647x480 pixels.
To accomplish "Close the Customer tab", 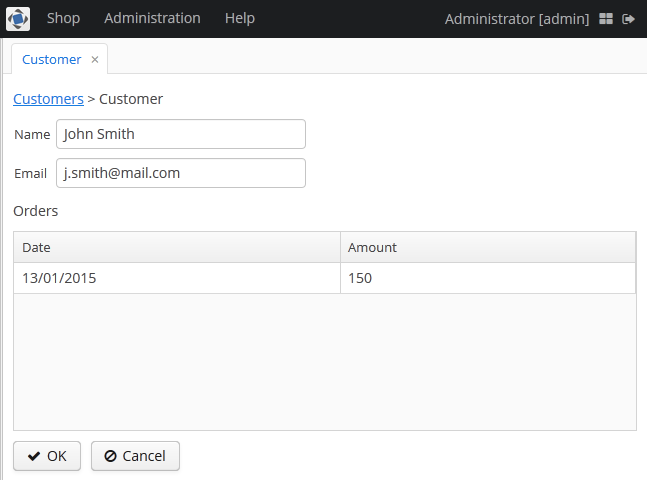I will pyautogui.click(x=95, y=60).
